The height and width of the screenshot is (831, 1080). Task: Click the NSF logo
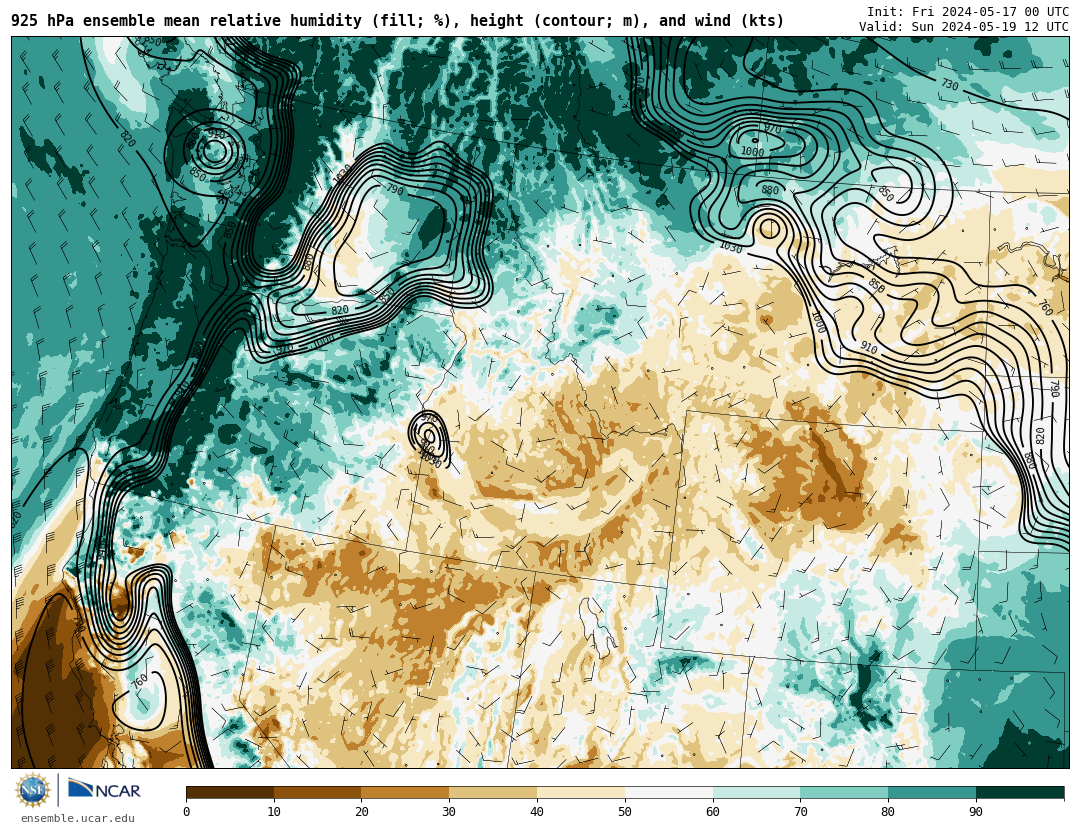[x=33, y=790]
